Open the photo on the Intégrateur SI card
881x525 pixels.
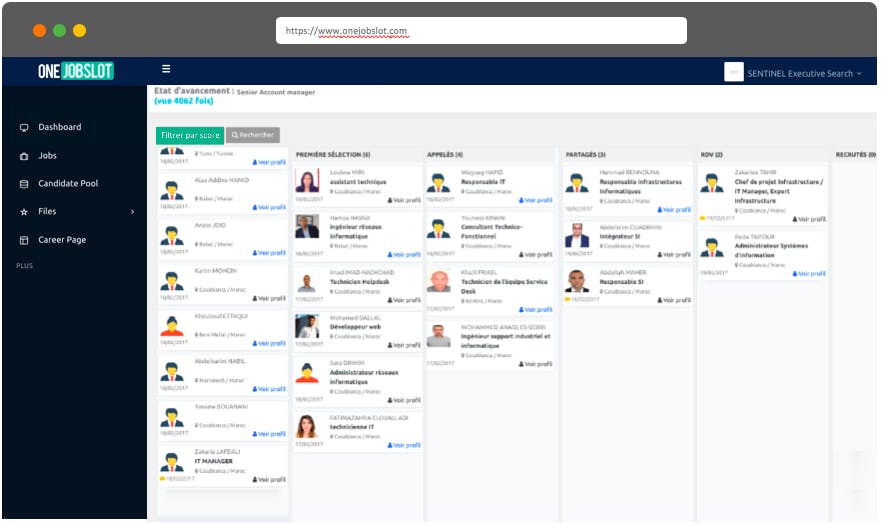(576, 236)
